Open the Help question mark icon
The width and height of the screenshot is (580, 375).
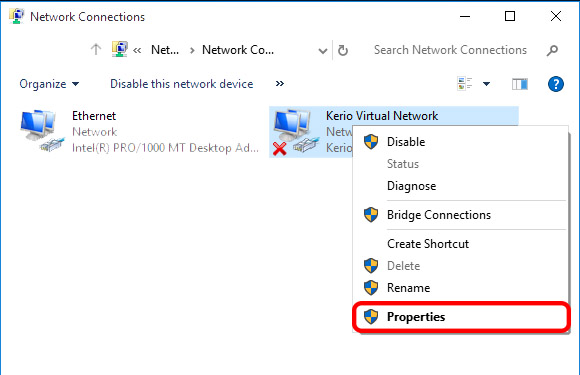click(556, 84)
